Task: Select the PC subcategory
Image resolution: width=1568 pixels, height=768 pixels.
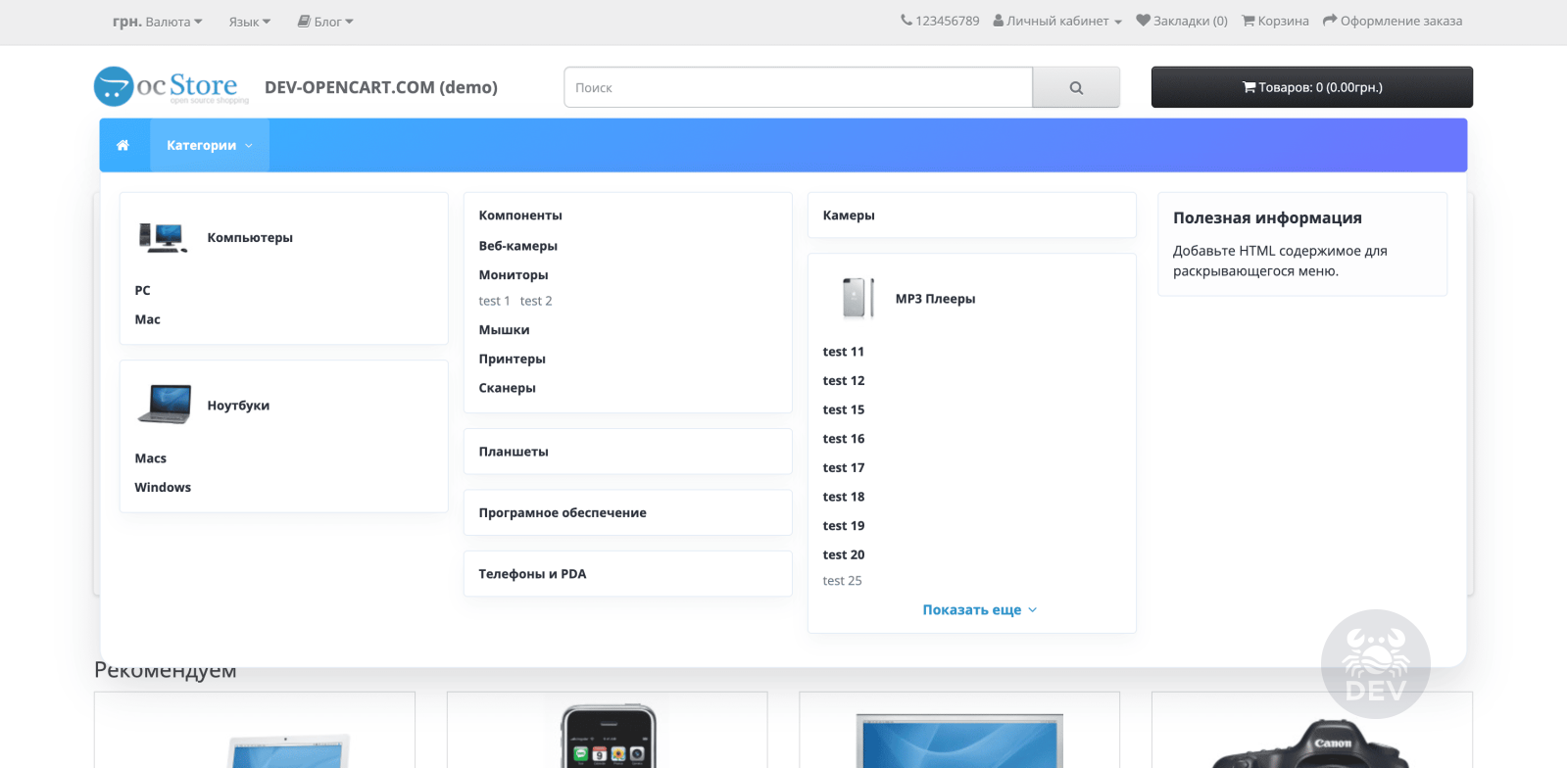Action: [x=143, y=290]
